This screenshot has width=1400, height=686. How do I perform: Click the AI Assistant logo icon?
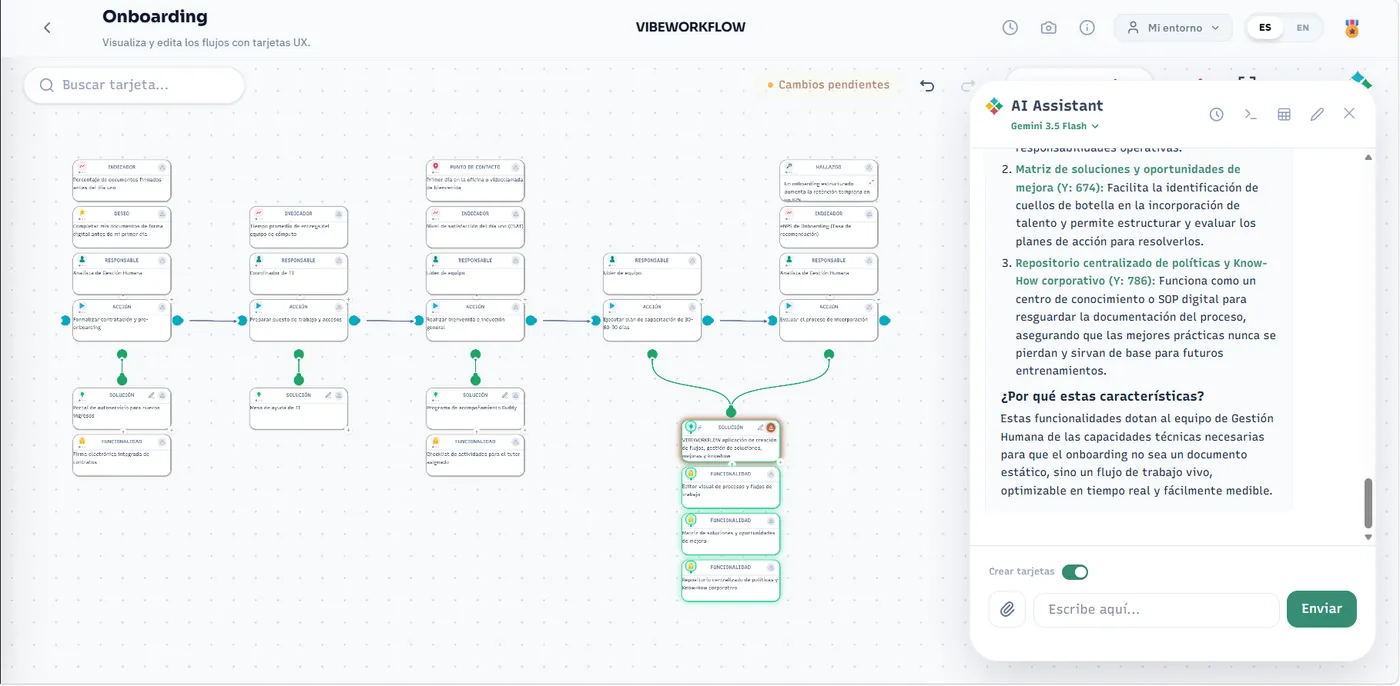[994, 106]
